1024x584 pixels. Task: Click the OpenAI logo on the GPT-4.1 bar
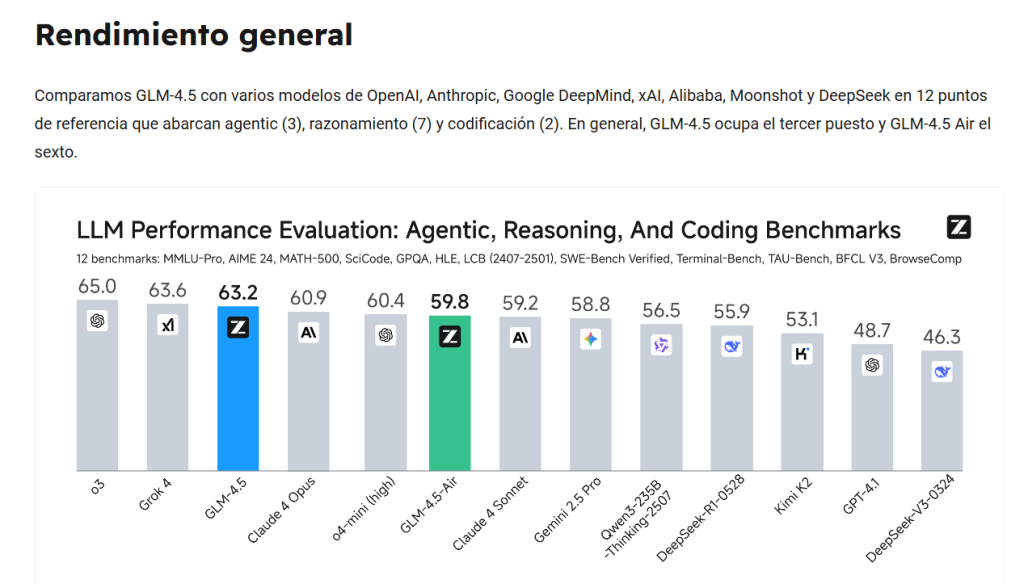point(872,365)
